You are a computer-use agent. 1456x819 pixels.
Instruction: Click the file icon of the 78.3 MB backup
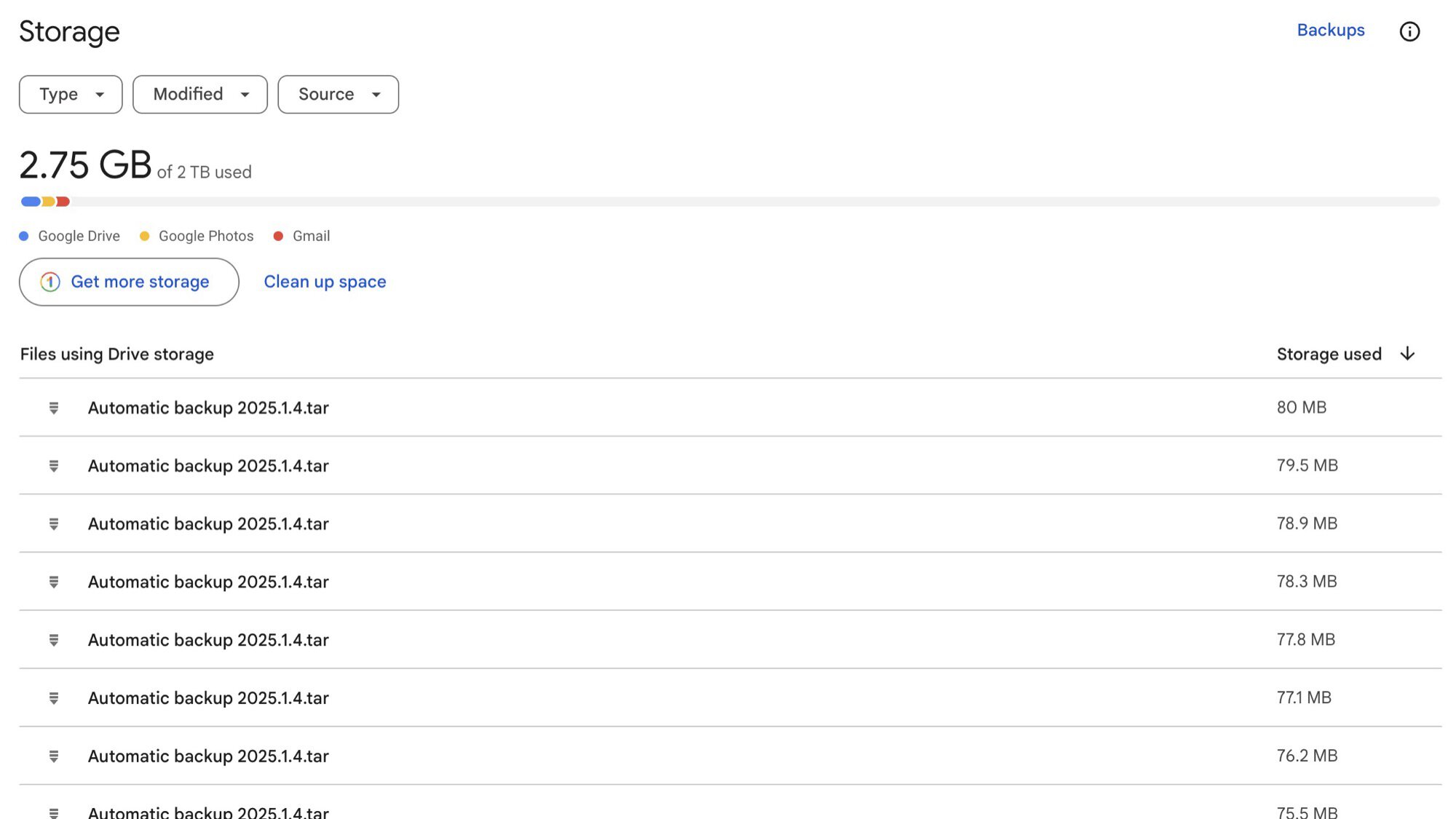click(x=54, y=582)
